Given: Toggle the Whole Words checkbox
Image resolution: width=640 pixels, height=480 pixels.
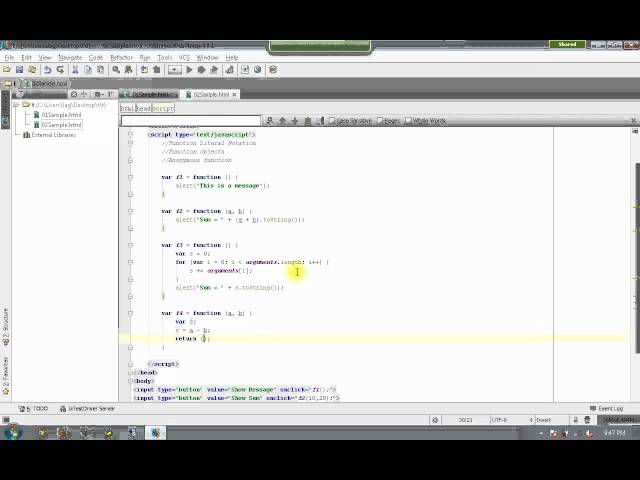Looking at the screenshot, I should 408,120.
